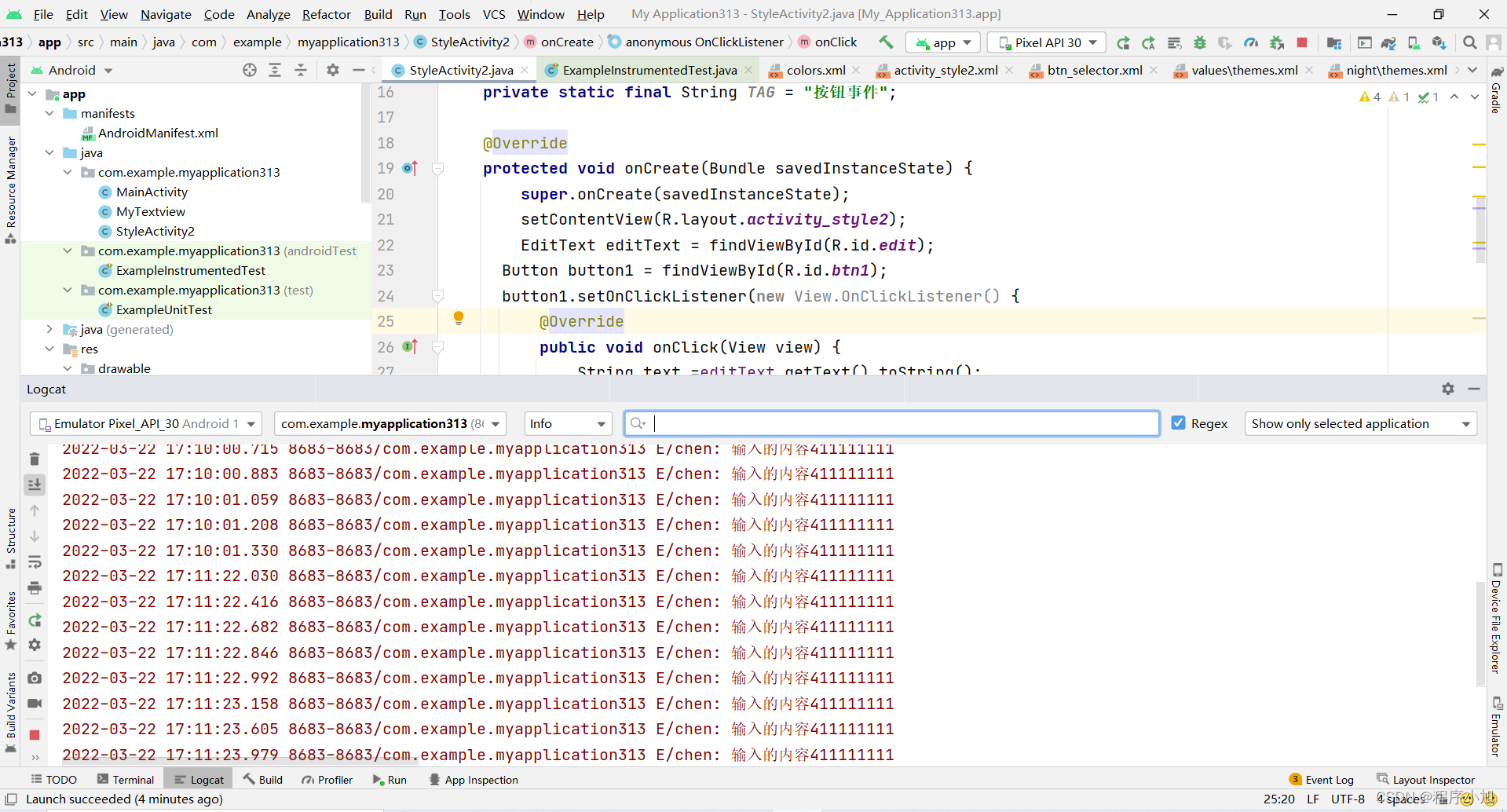
Task: Toggle the Device File Explorer window
Action: (1496, 619)
